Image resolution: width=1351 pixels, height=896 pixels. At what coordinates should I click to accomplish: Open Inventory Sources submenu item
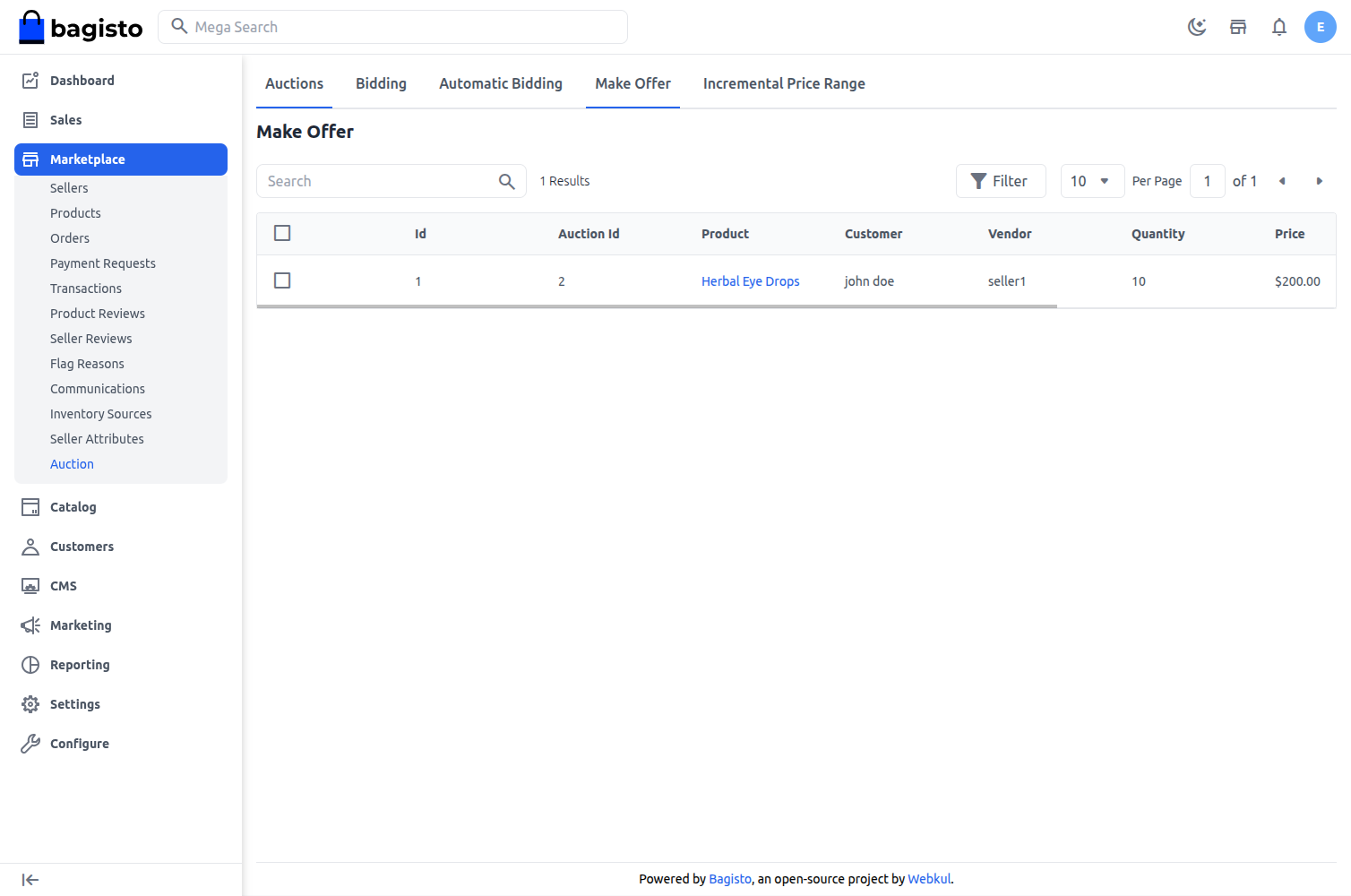101,414
